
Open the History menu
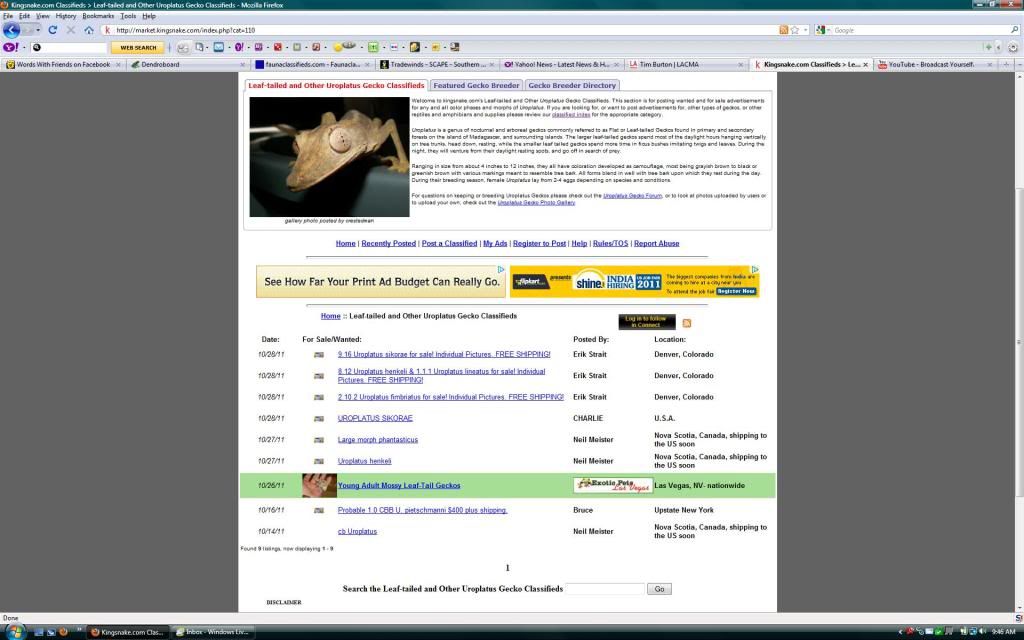tap(65, 16)
